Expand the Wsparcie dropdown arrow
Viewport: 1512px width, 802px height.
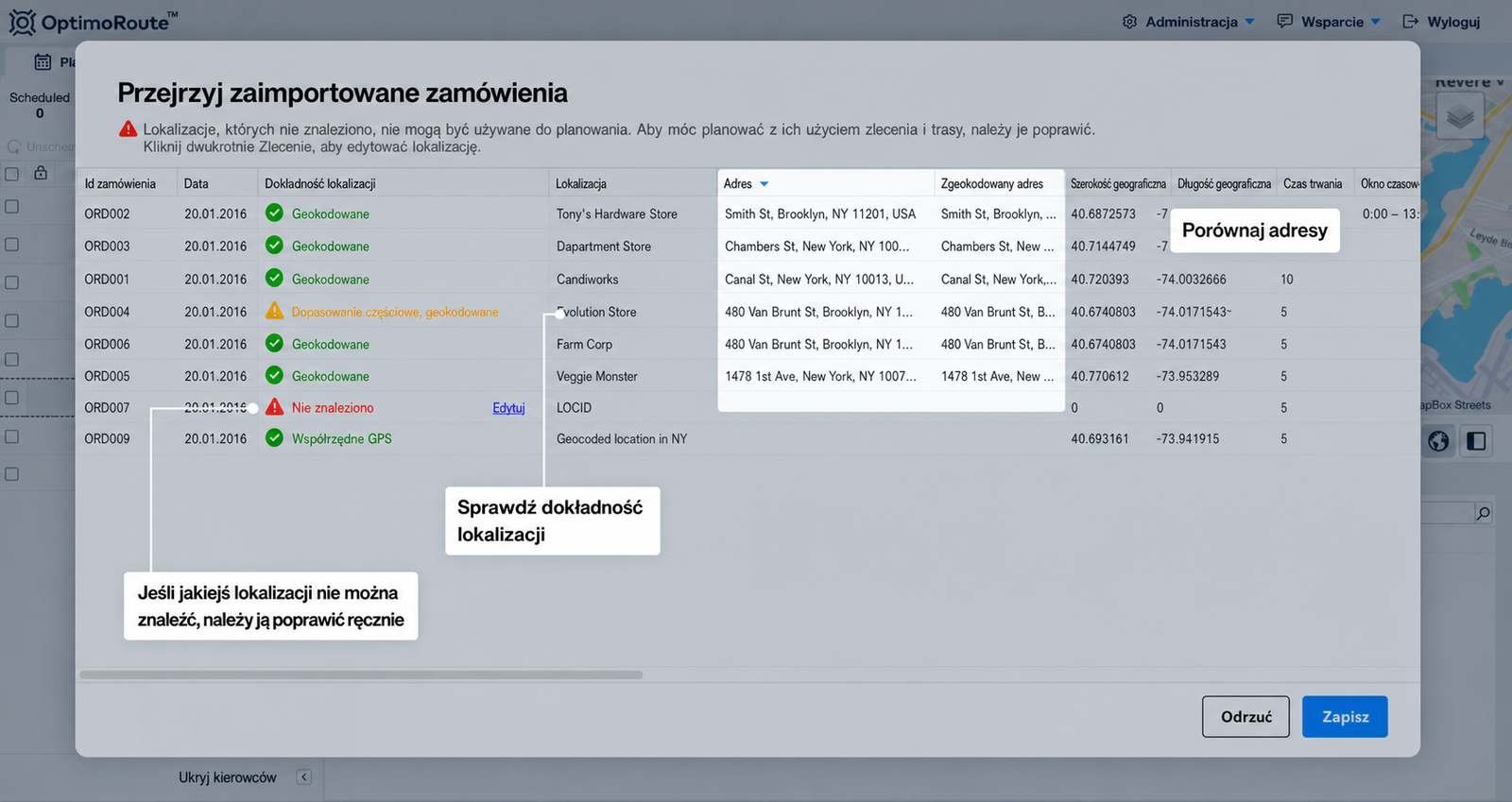tap(1376, 22)
